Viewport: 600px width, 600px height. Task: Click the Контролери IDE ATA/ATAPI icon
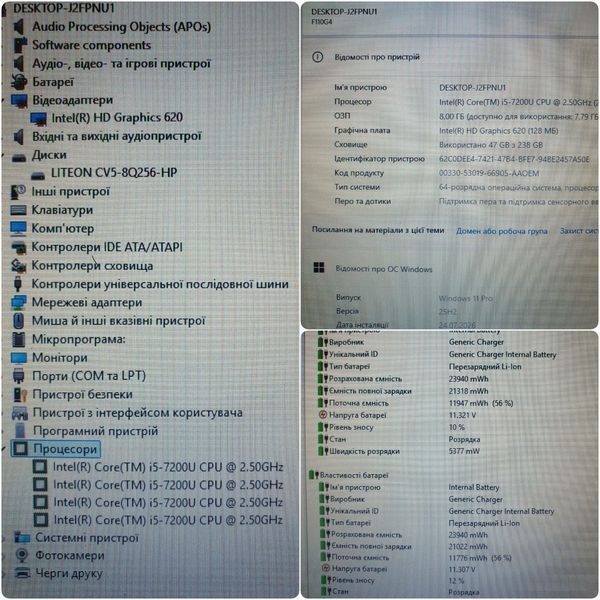click(x=18, y=247)
